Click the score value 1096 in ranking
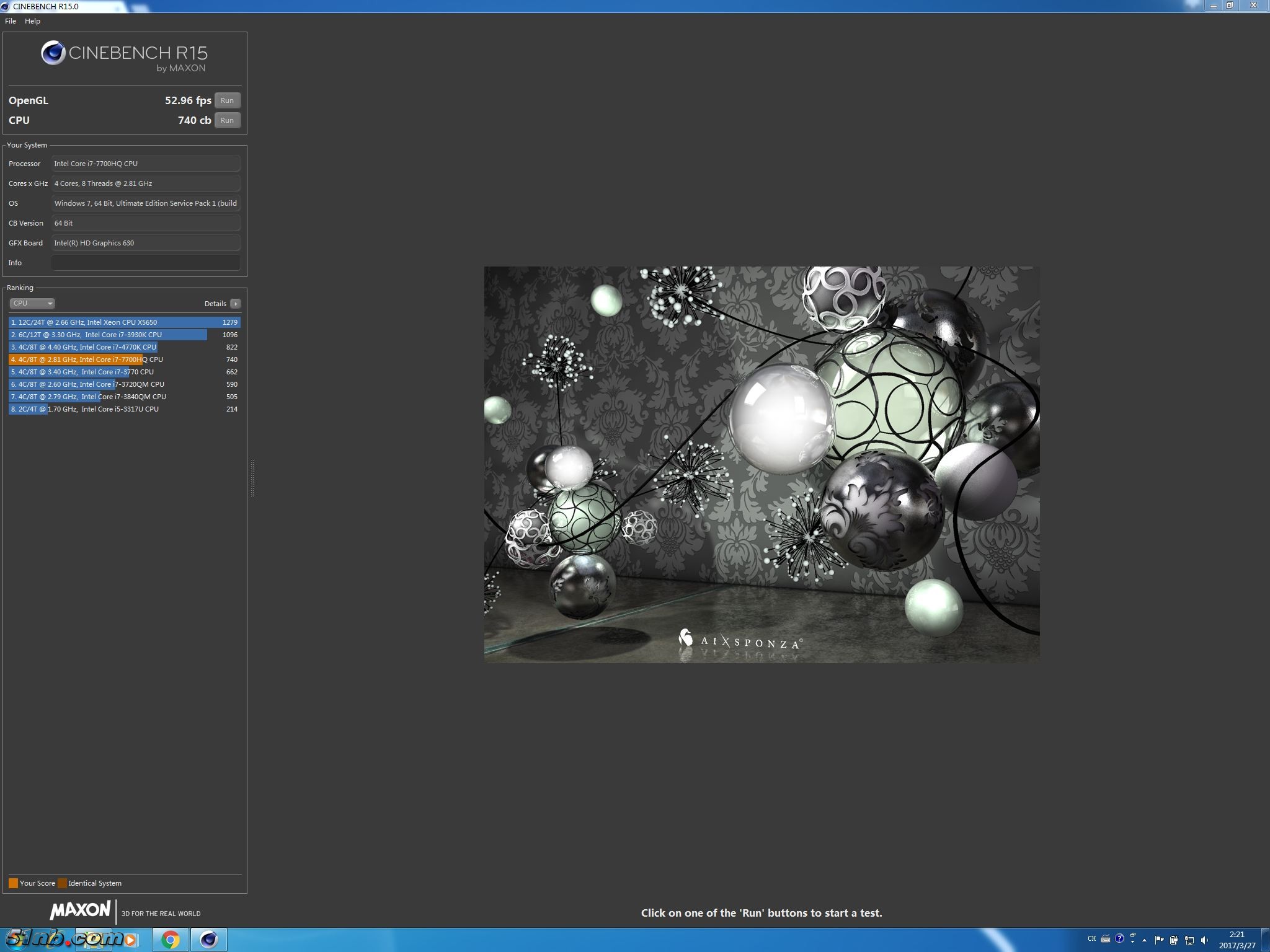 [230, 335]
